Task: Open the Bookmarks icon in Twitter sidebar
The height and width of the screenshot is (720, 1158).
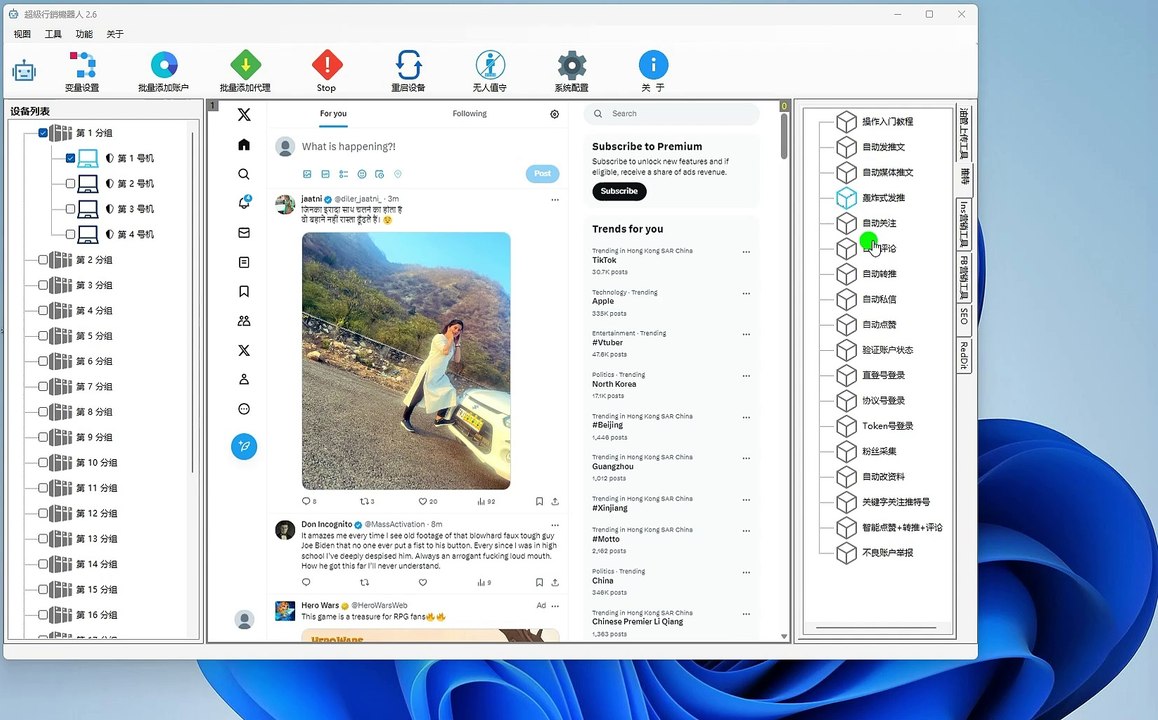Action: coord(244,292)
